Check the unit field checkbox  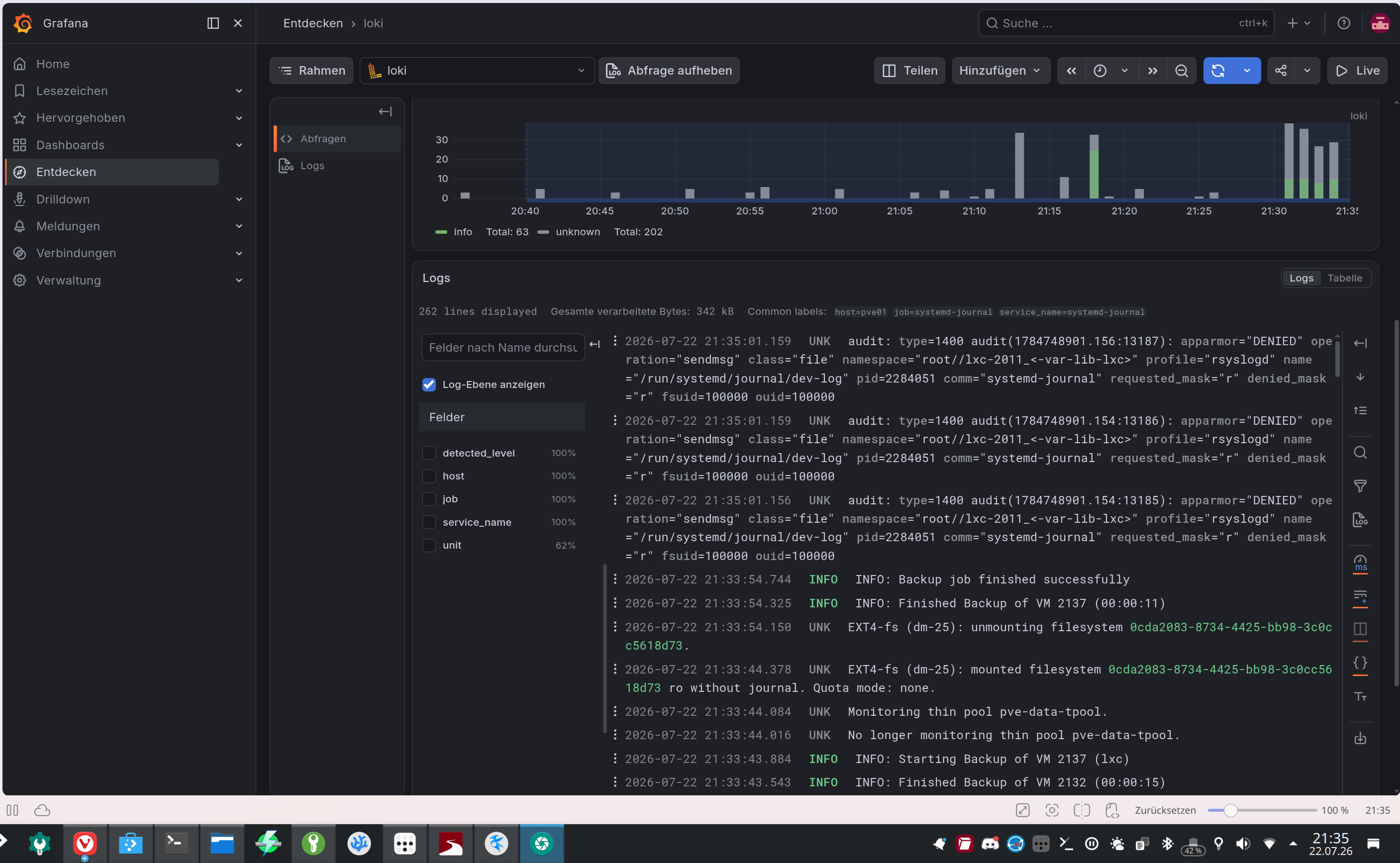429,545
